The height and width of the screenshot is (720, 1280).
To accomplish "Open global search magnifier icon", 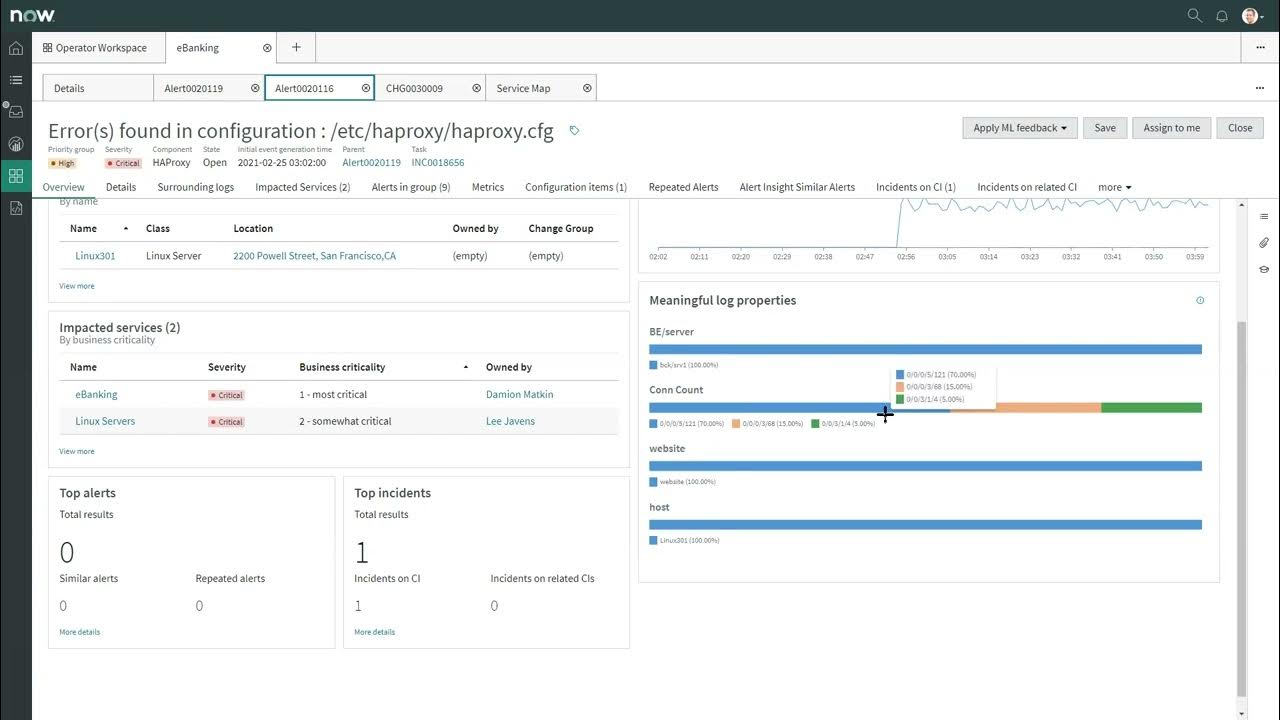I will pyautogui.click(x=1194, y=15).
